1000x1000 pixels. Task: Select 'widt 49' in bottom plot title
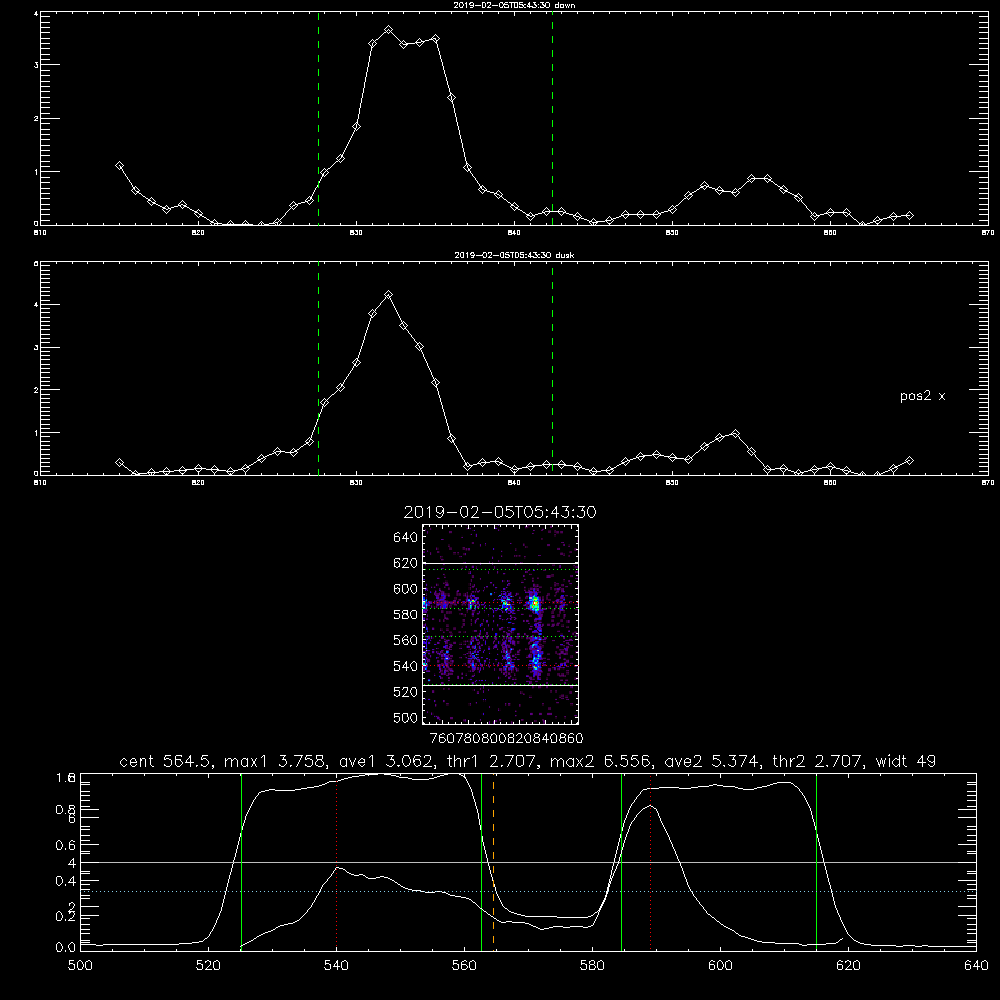[905, 761]
